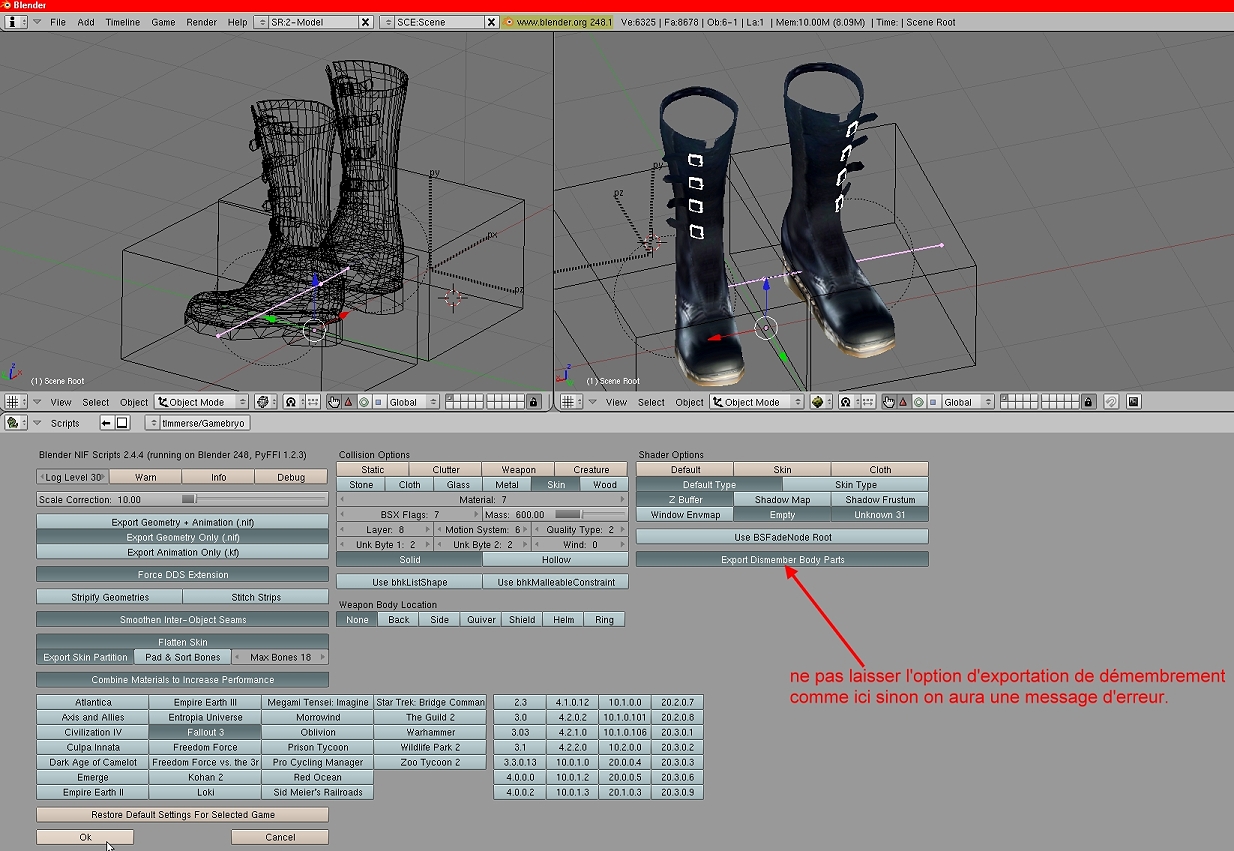Open Global orientation dropdown in left viewport
Viewport: 1234px width, 851px height.
[x=412, y=402]
